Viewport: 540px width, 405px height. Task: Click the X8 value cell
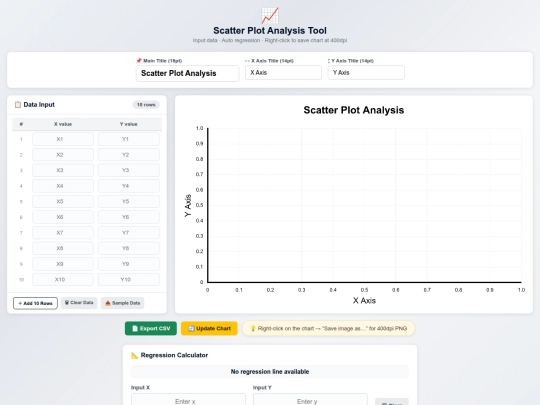[63, 248]
